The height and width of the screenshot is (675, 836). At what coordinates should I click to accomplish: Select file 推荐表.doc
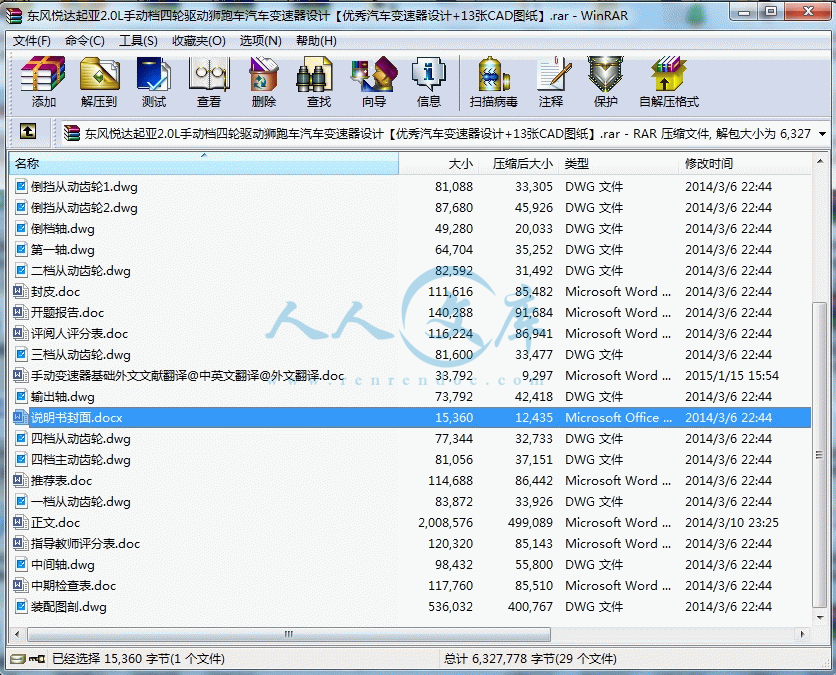(x=61, y=480)
